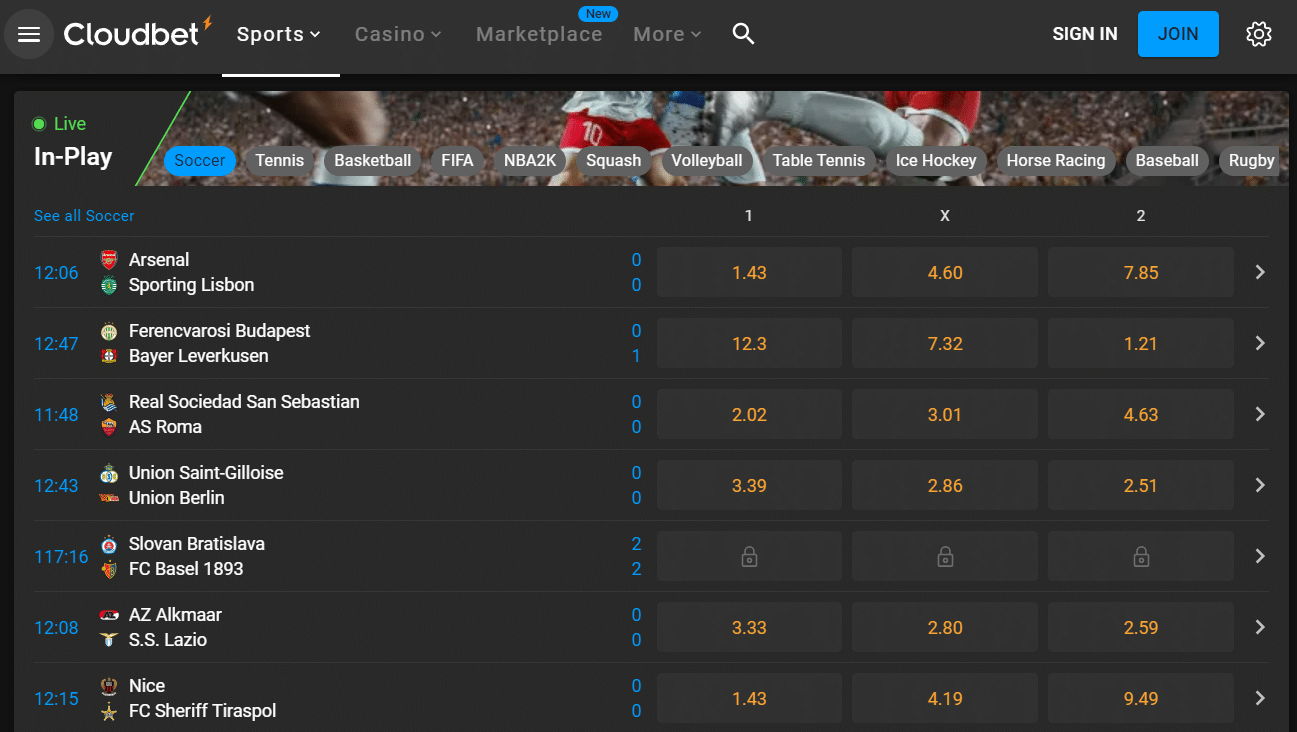Open Ferencvarosi vs Leverkusen markets arrow

click(x=1260, y=343)
